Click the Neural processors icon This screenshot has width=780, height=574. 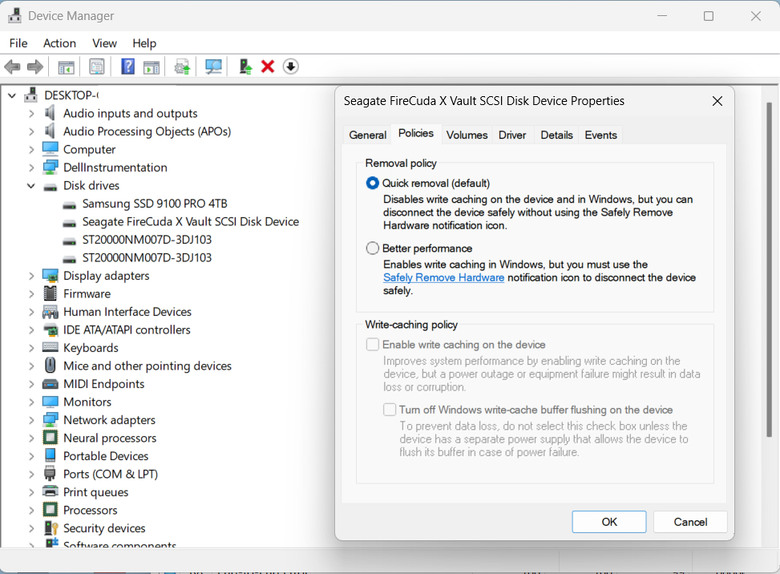[x=50, y=438]
